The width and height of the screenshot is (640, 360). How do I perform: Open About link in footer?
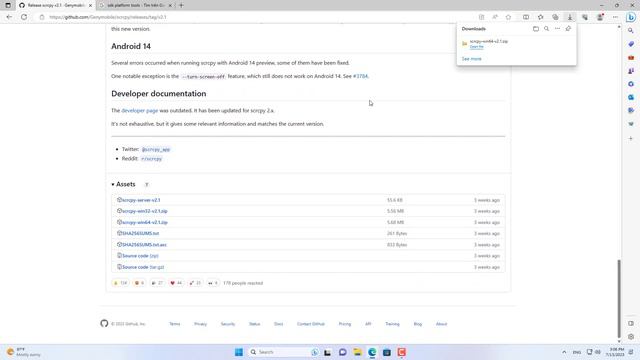441,324
